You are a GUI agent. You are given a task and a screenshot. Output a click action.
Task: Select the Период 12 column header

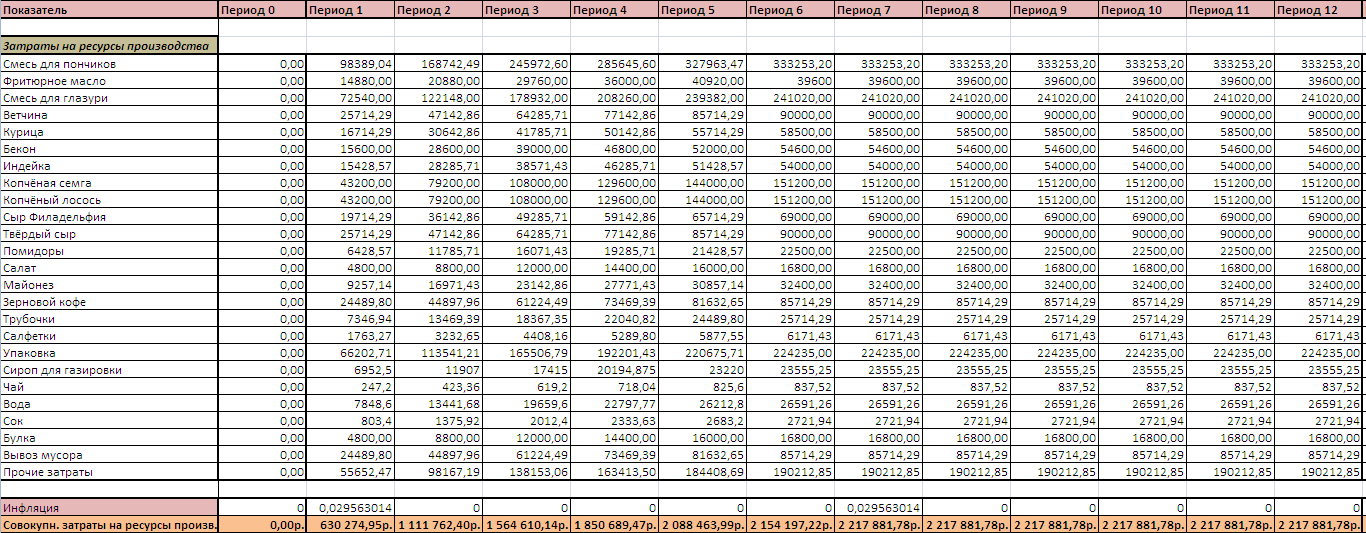tap(1320, 10)
